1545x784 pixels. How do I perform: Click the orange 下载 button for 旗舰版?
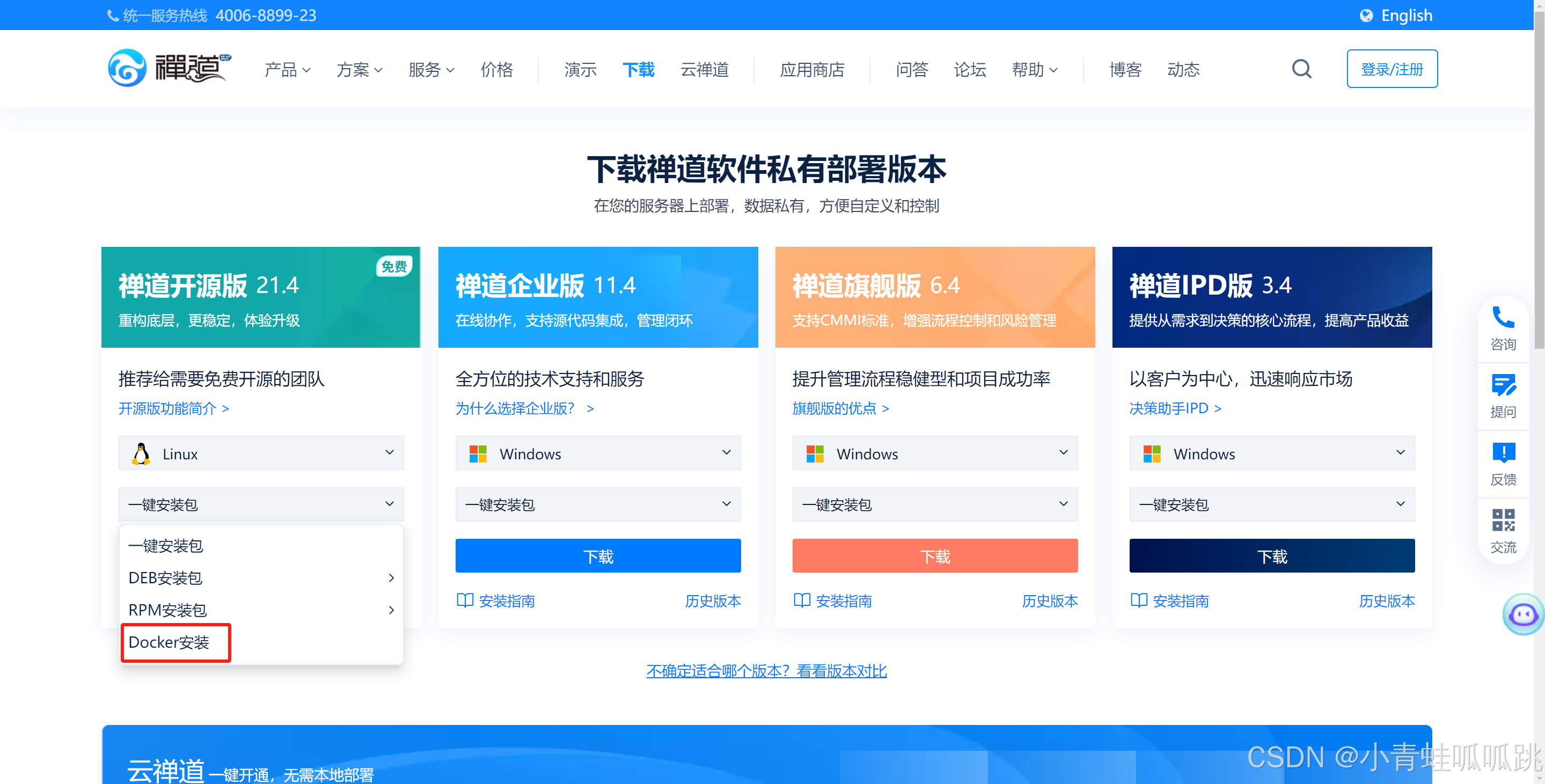pos(934,556)
